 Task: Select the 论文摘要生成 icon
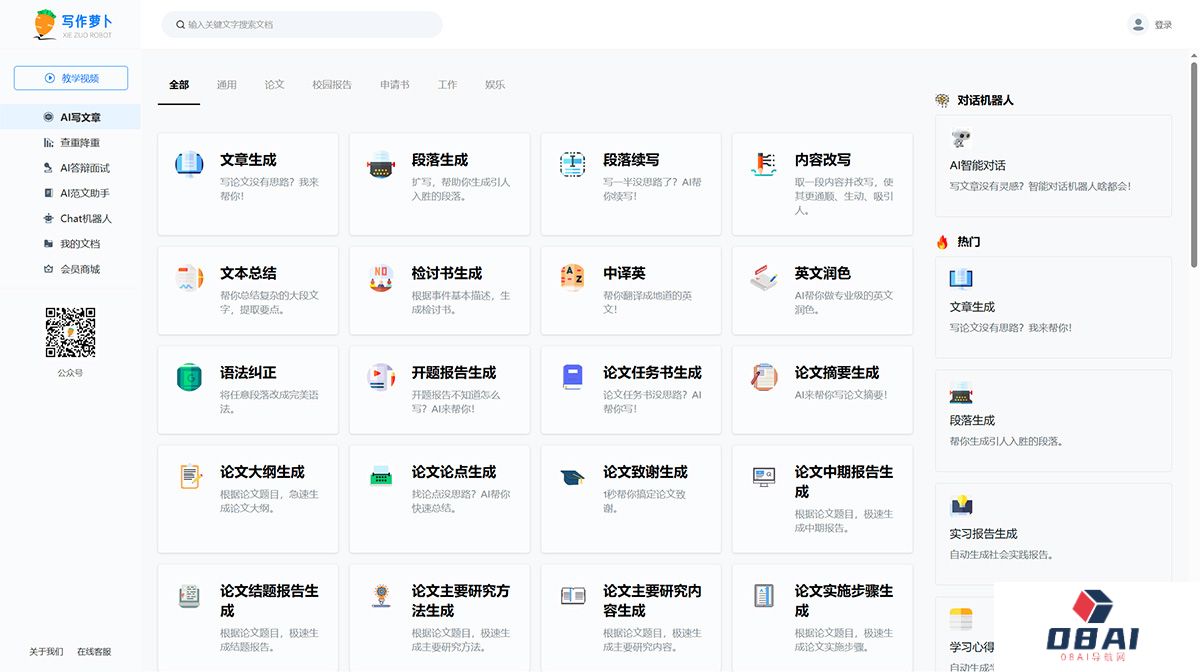click(764, 377)
